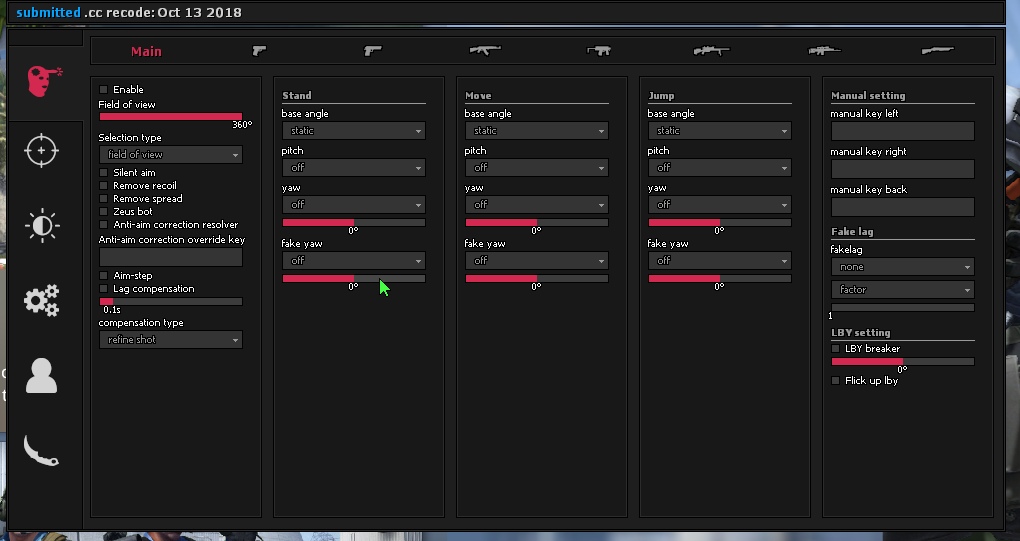Click the Anti-aim correction override key field
The image size is (1020, 541).
pos(170,257)
